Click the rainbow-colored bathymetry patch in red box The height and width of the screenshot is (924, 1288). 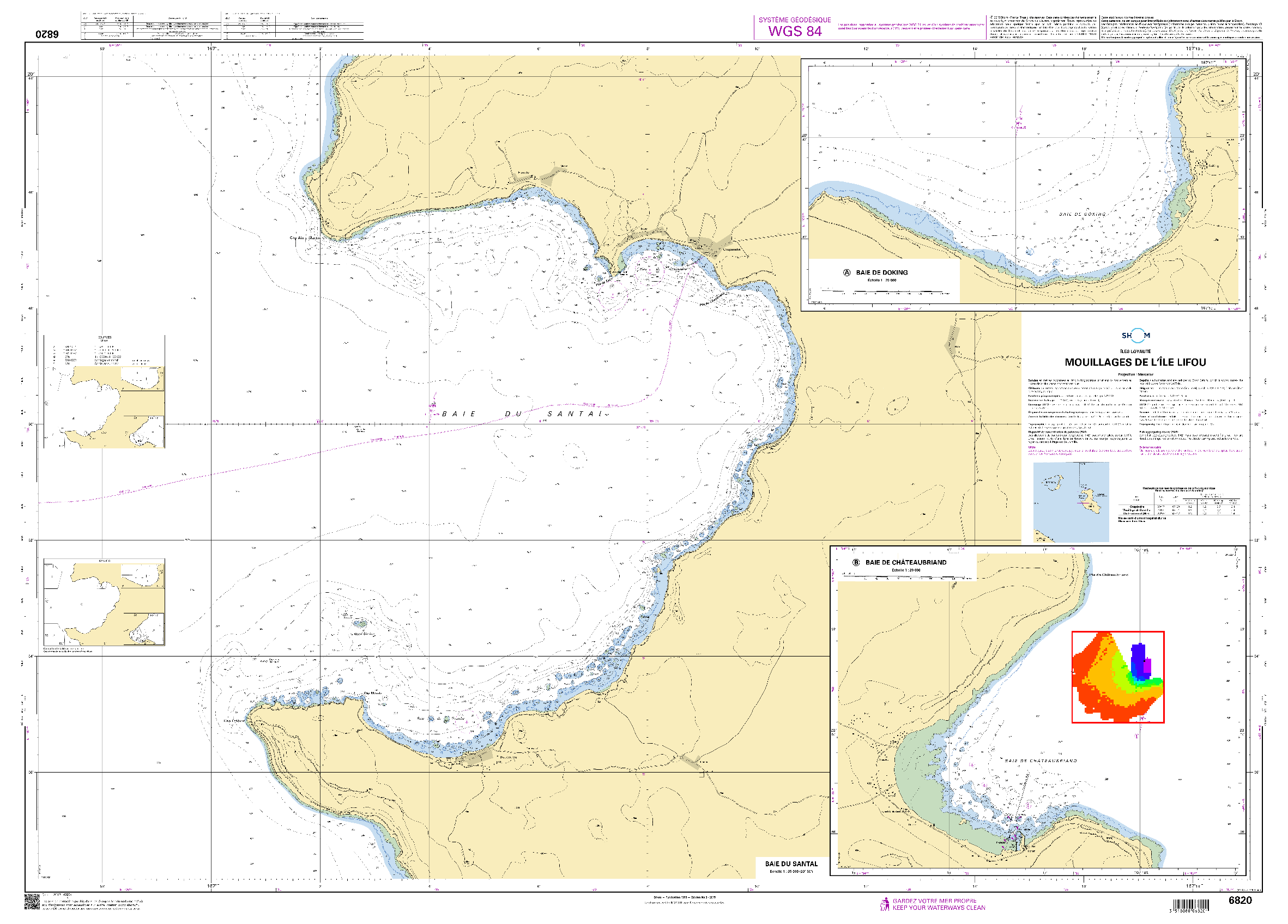pyautogui.click(x=1117, y=677)
